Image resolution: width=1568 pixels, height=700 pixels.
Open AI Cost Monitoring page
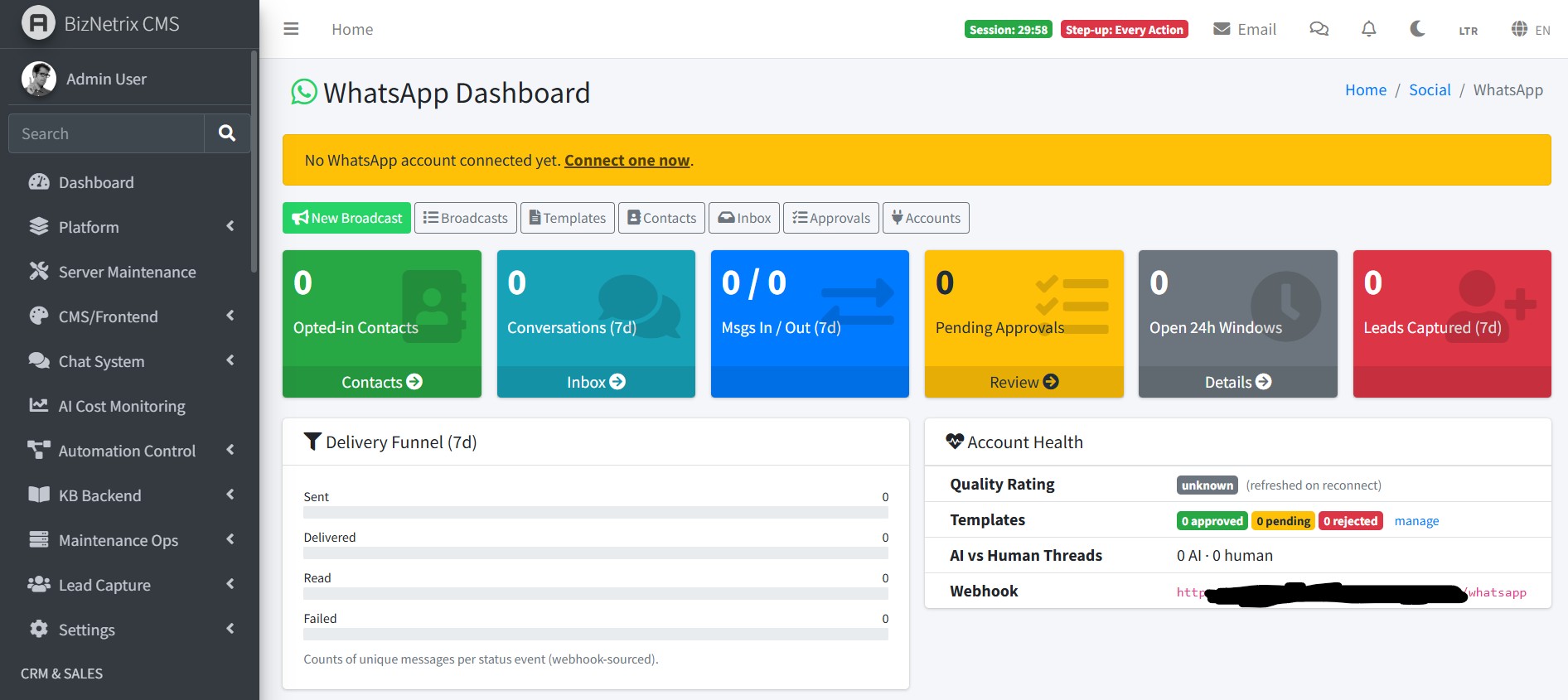point(129,406)
